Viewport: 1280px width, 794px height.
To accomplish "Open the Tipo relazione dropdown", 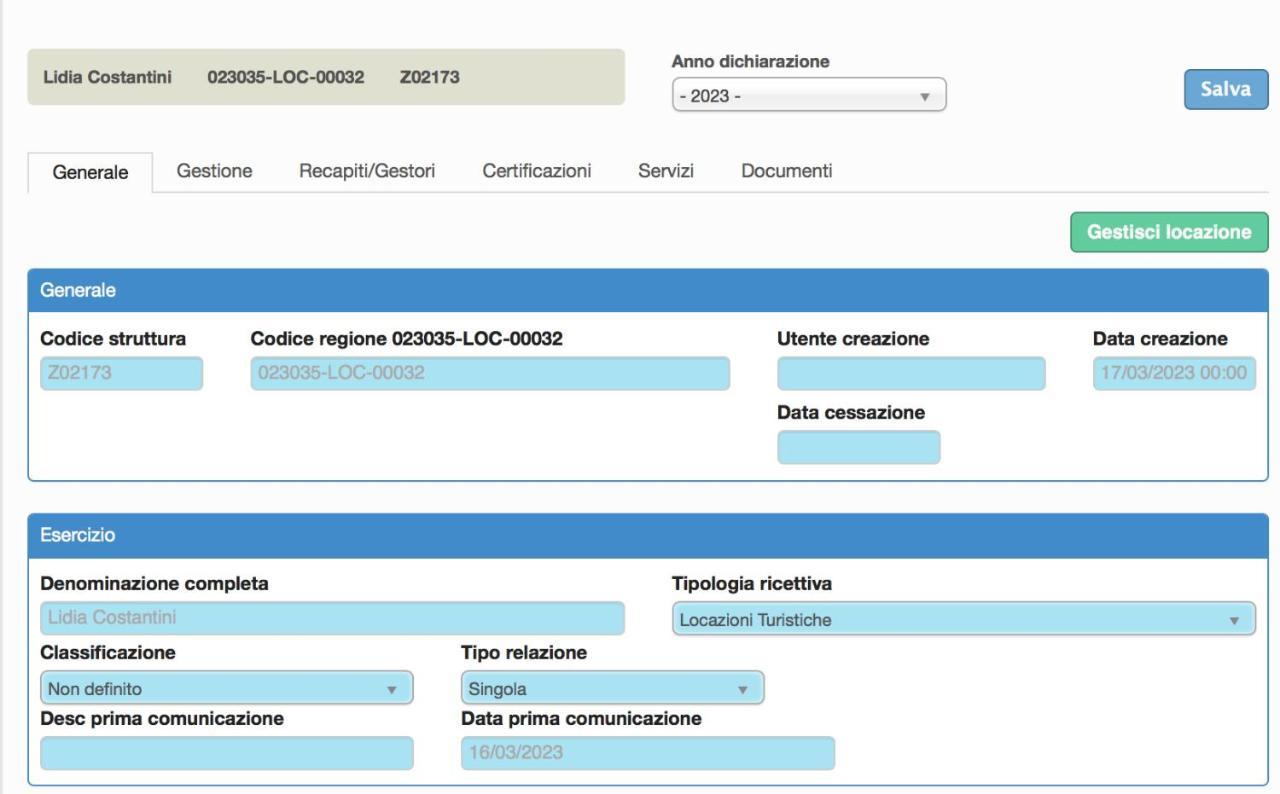I will 612,688.
